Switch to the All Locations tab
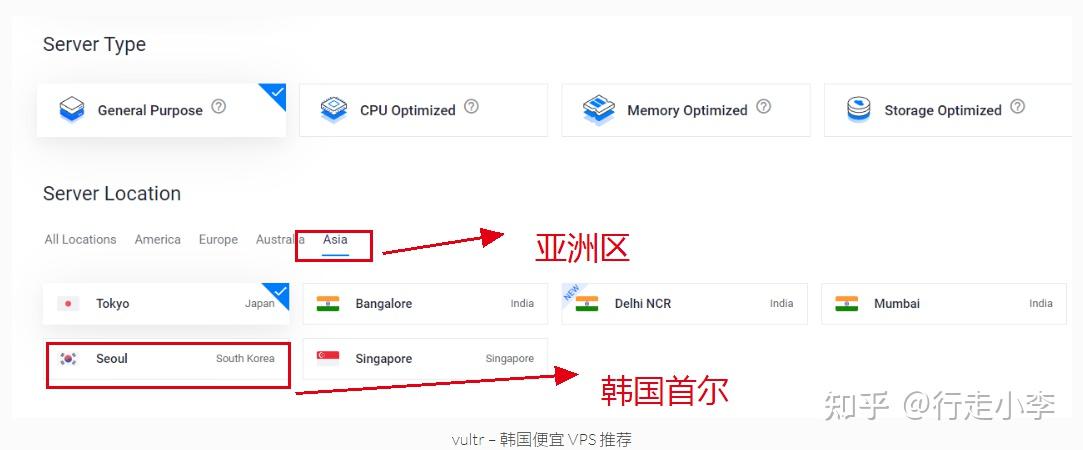Viewport: 1083px width, 450px height. 80,239
